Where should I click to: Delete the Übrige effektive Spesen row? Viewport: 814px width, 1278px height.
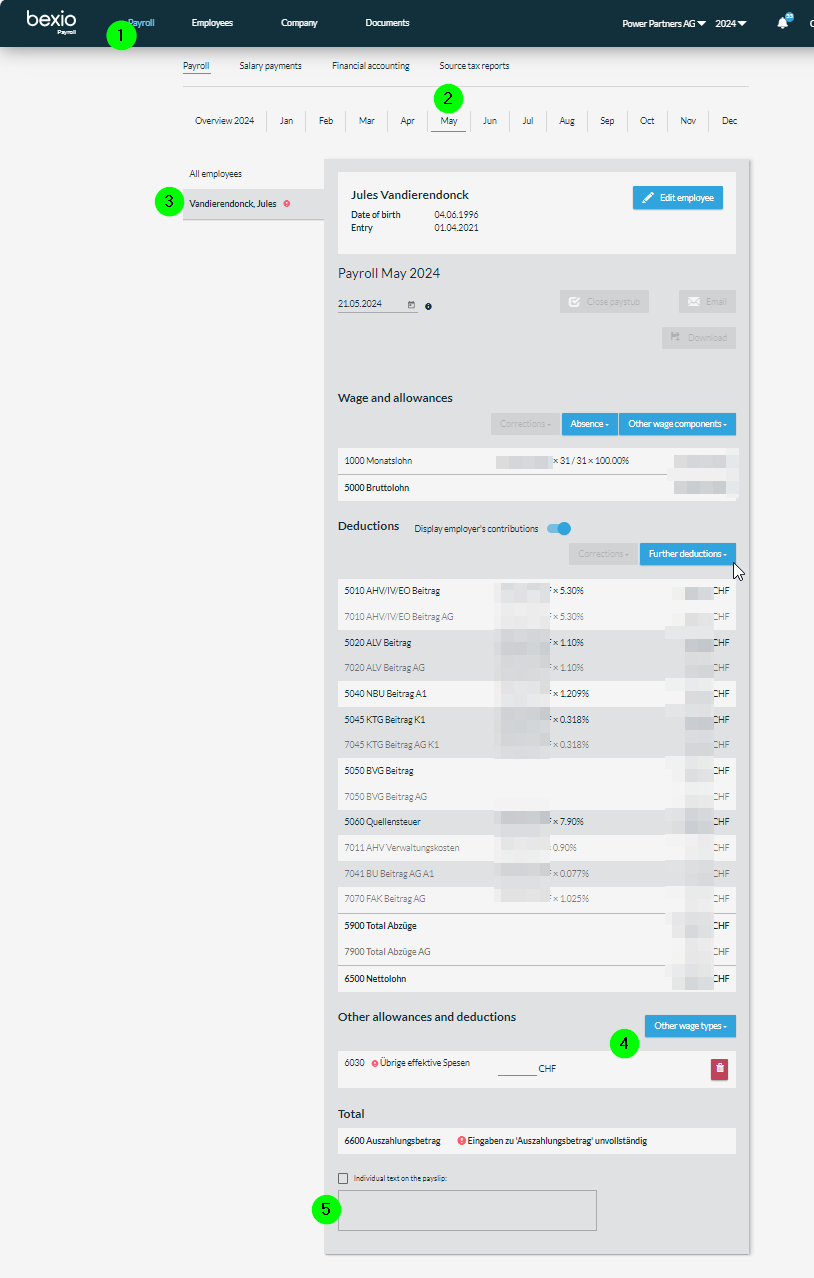click(719, 1069)
